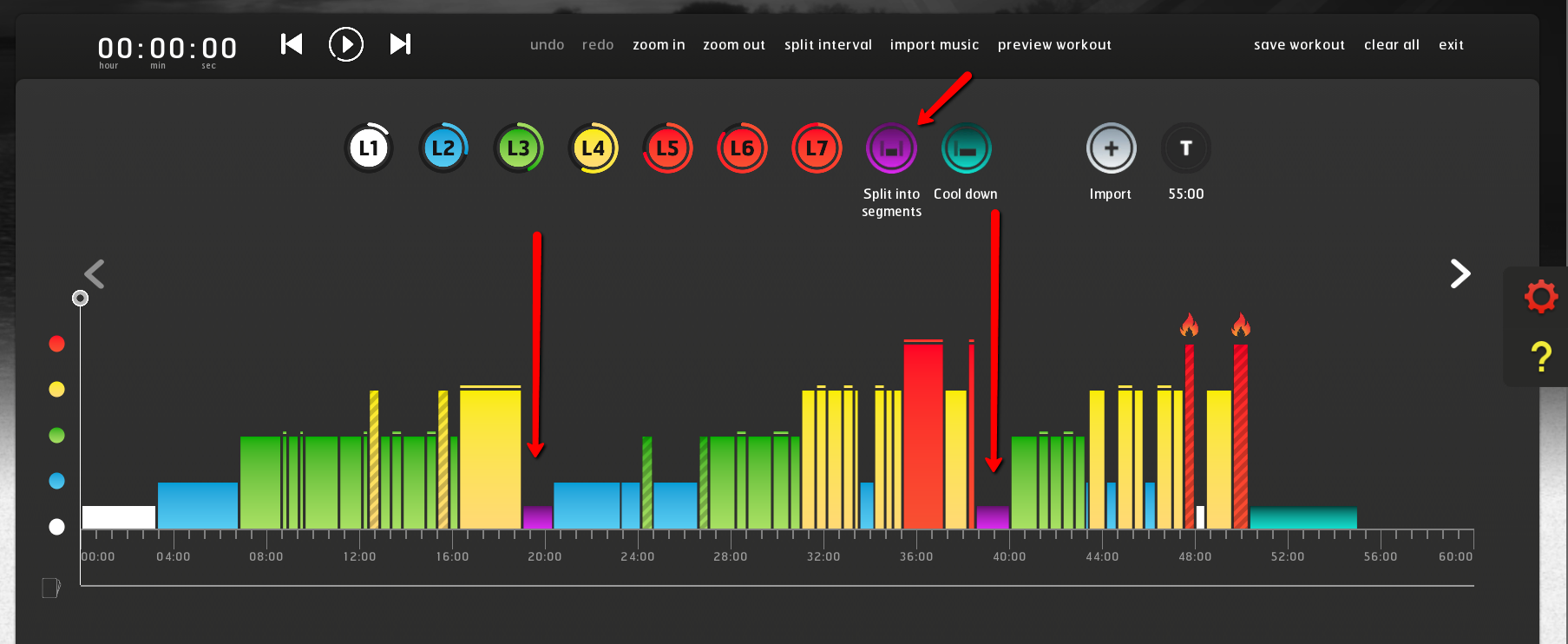Choose the green L3 level icon
Image resolution: width=1568 pixels, height=644 pixels.
coord(518,148)
